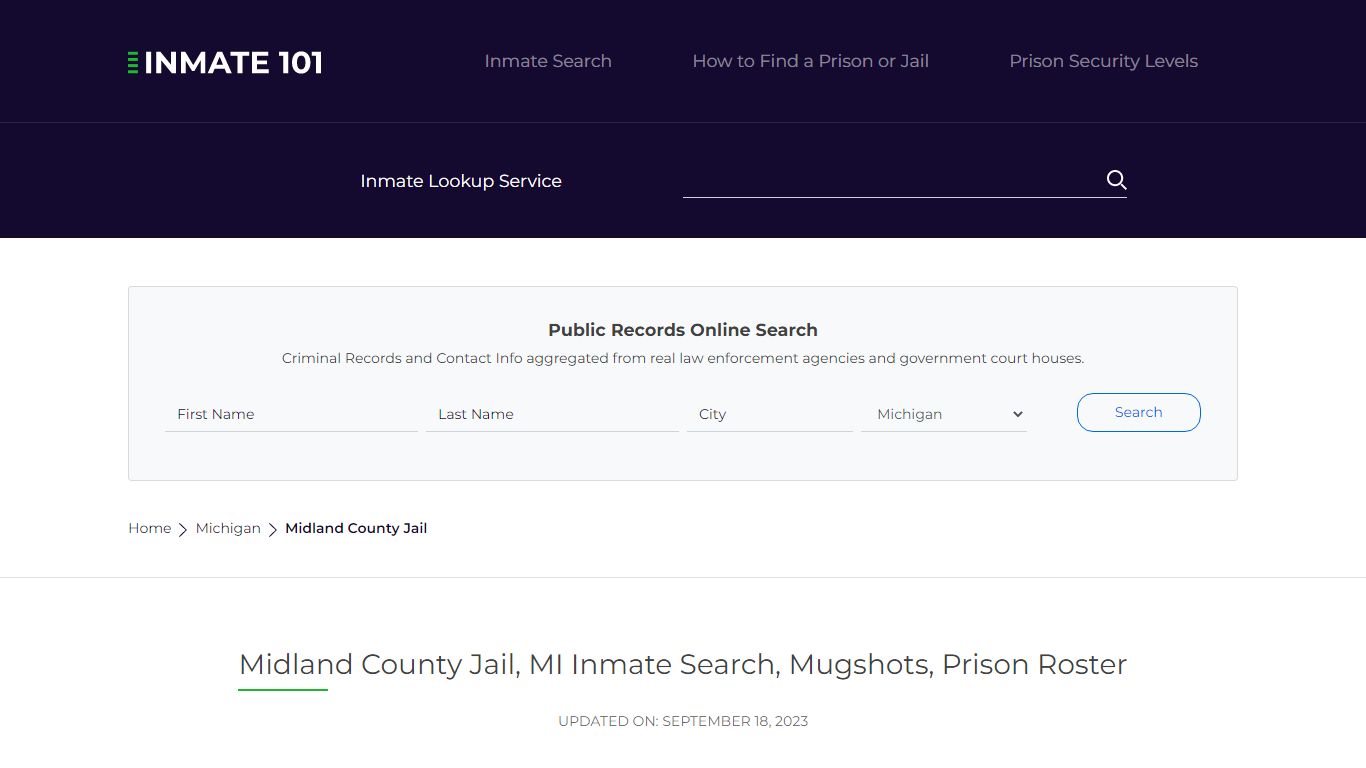Click the Midland County Jail breadcrumb
The image size is (1366, 768).
coord(356,528)
